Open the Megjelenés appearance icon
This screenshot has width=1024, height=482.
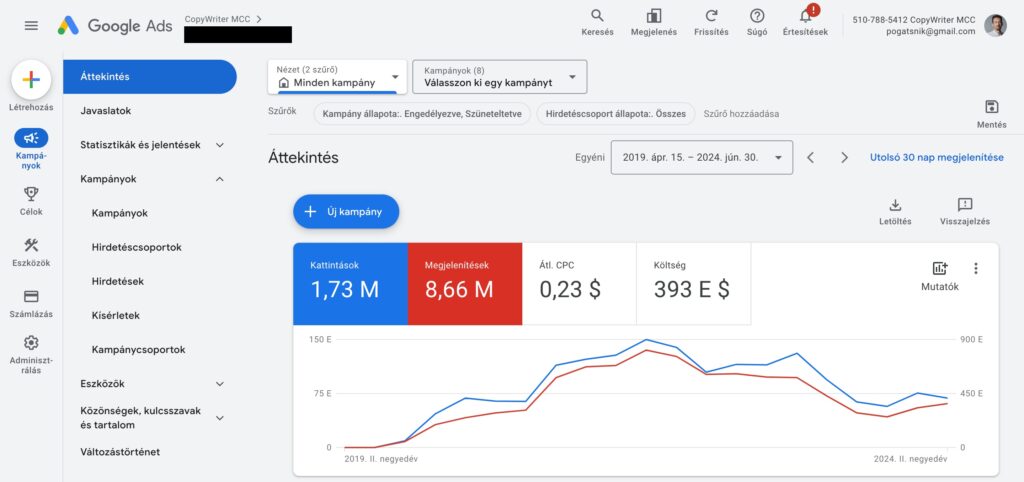coord(654,16)
